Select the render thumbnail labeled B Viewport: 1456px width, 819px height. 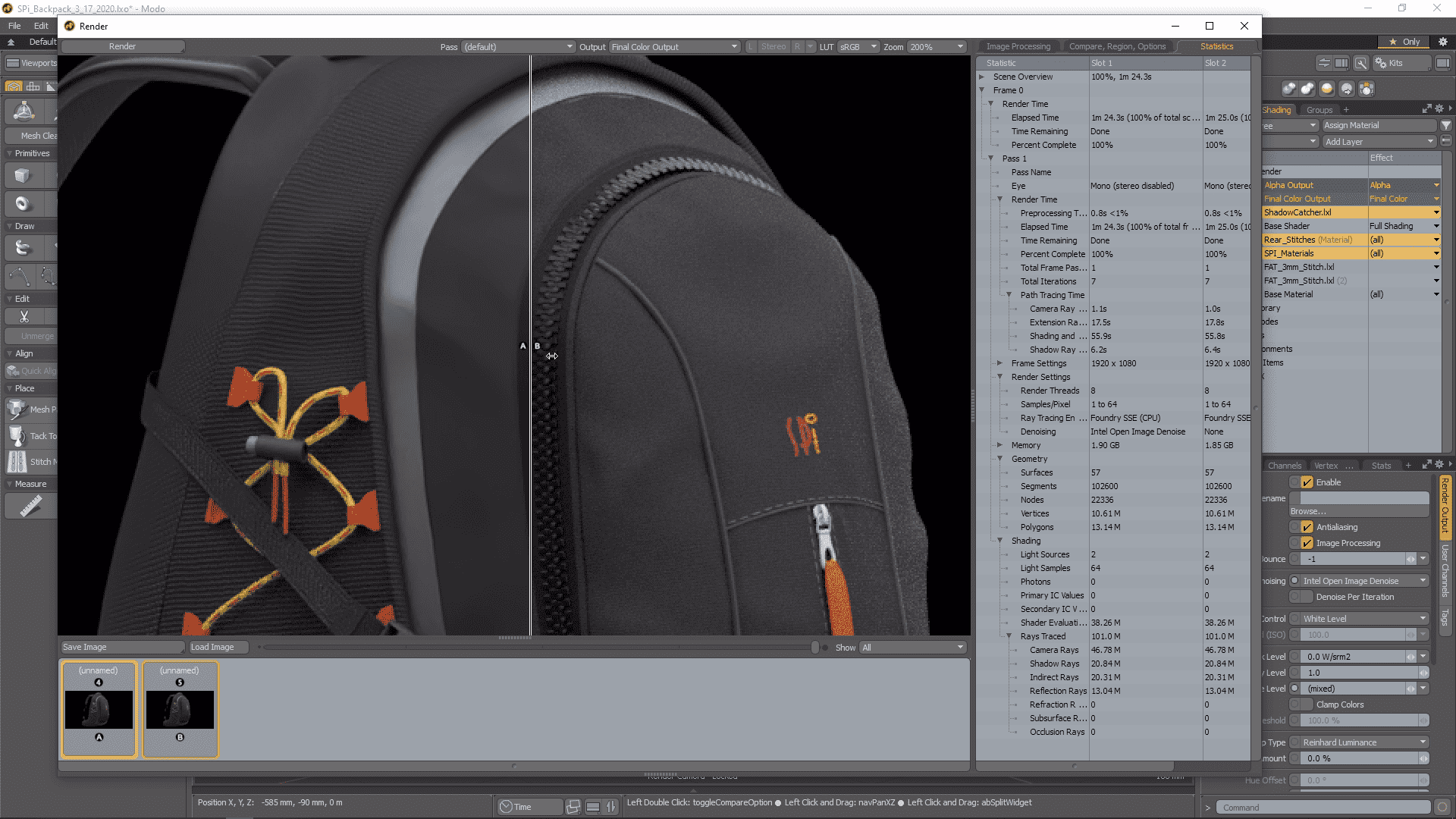(180, 709)
